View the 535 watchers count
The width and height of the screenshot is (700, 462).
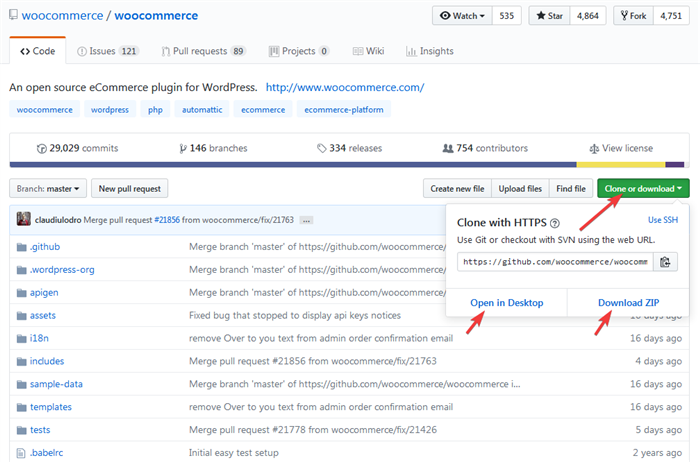coord(507,16)
